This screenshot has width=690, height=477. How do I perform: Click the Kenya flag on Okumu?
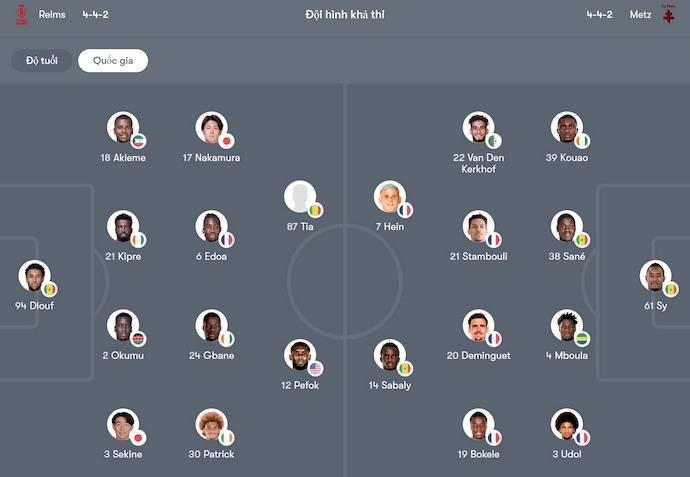pyautogui.click(x=138, y=339)
